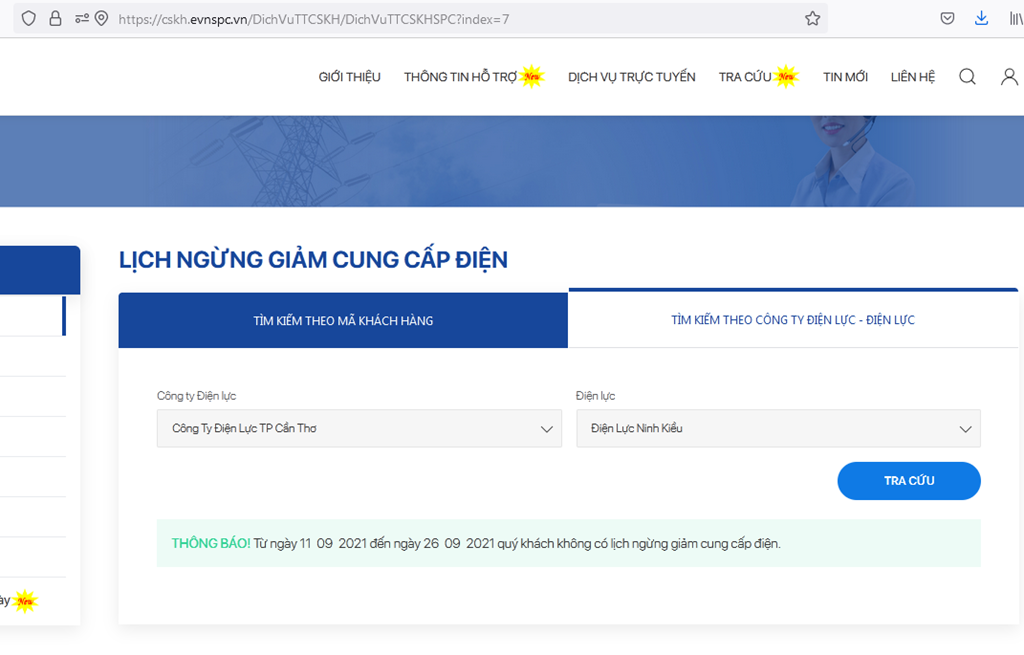
Task: Click TRA CỨU in the top navigation
Action: [745, 77]
